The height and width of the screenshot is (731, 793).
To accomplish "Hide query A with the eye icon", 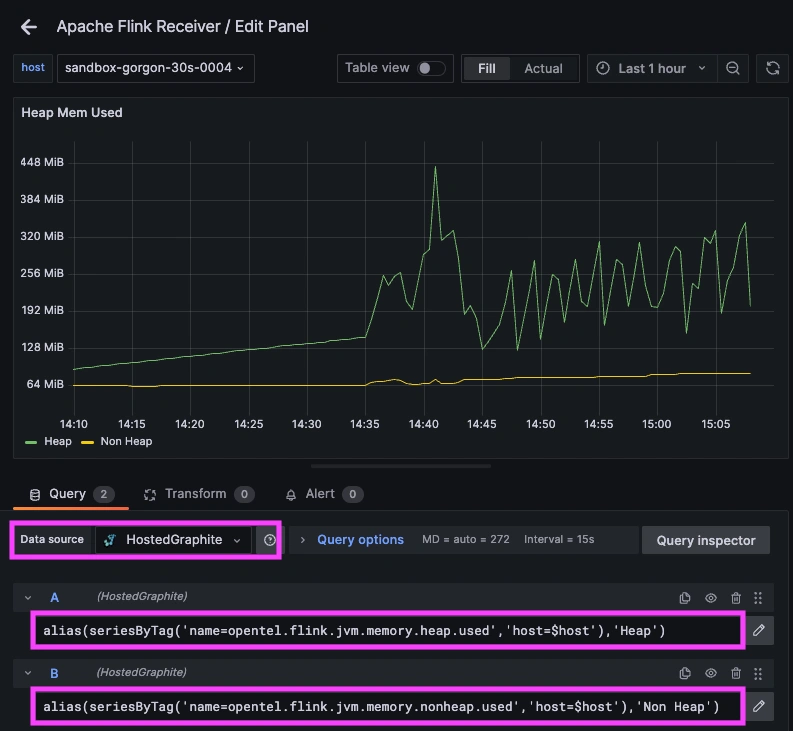I will pos(711,598).
